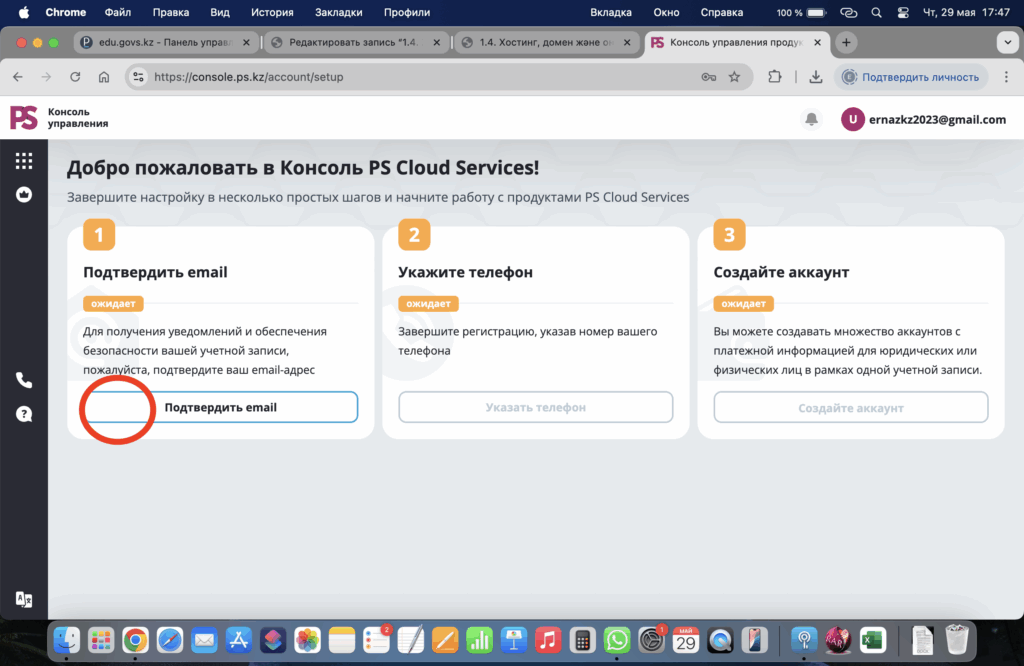Expand the Chrome tab search dropdown
Image resolution: width=1024 pixels, height=666 pixels.
coord(1007,43)
